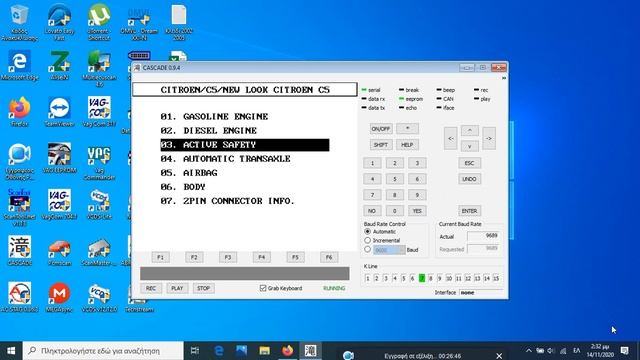Viewport: 640px width, 360px height.
Task: Toggle K Line pin 8
Action: coord(431,278)
